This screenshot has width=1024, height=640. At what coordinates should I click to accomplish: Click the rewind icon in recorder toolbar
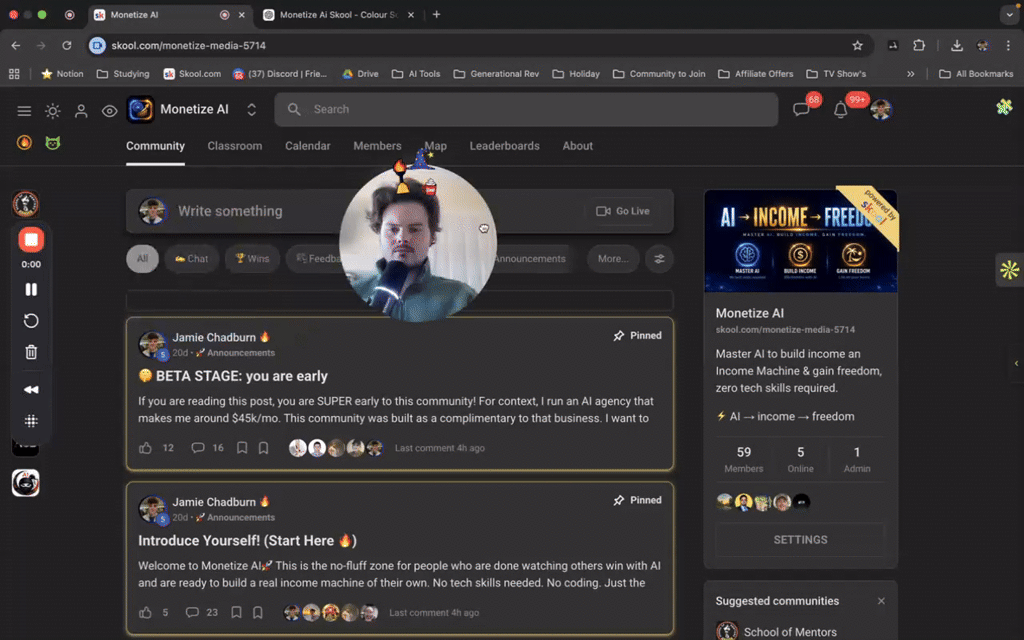[31, 389]
